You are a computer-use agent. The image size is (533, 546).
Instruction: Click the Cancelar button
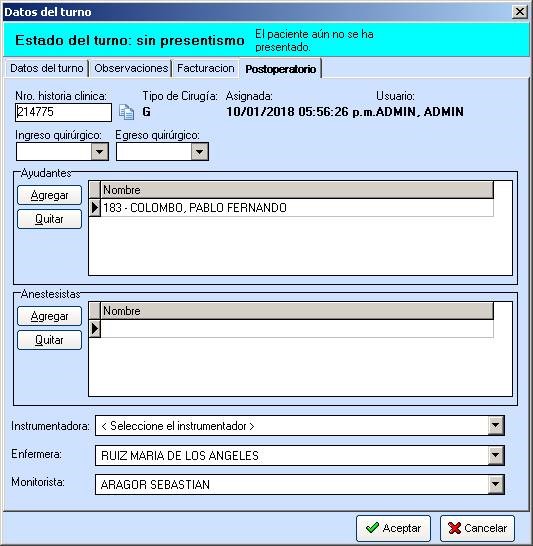click(477, 528)
